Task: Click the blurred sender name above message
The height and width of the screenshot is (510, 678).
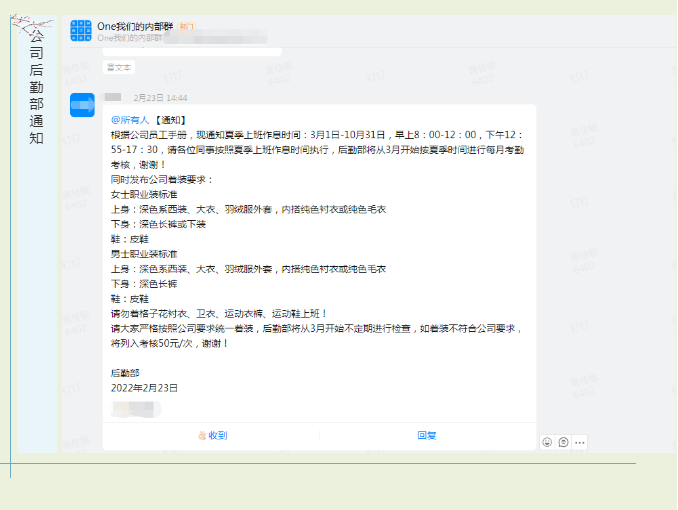Action: tap(113, 97)
